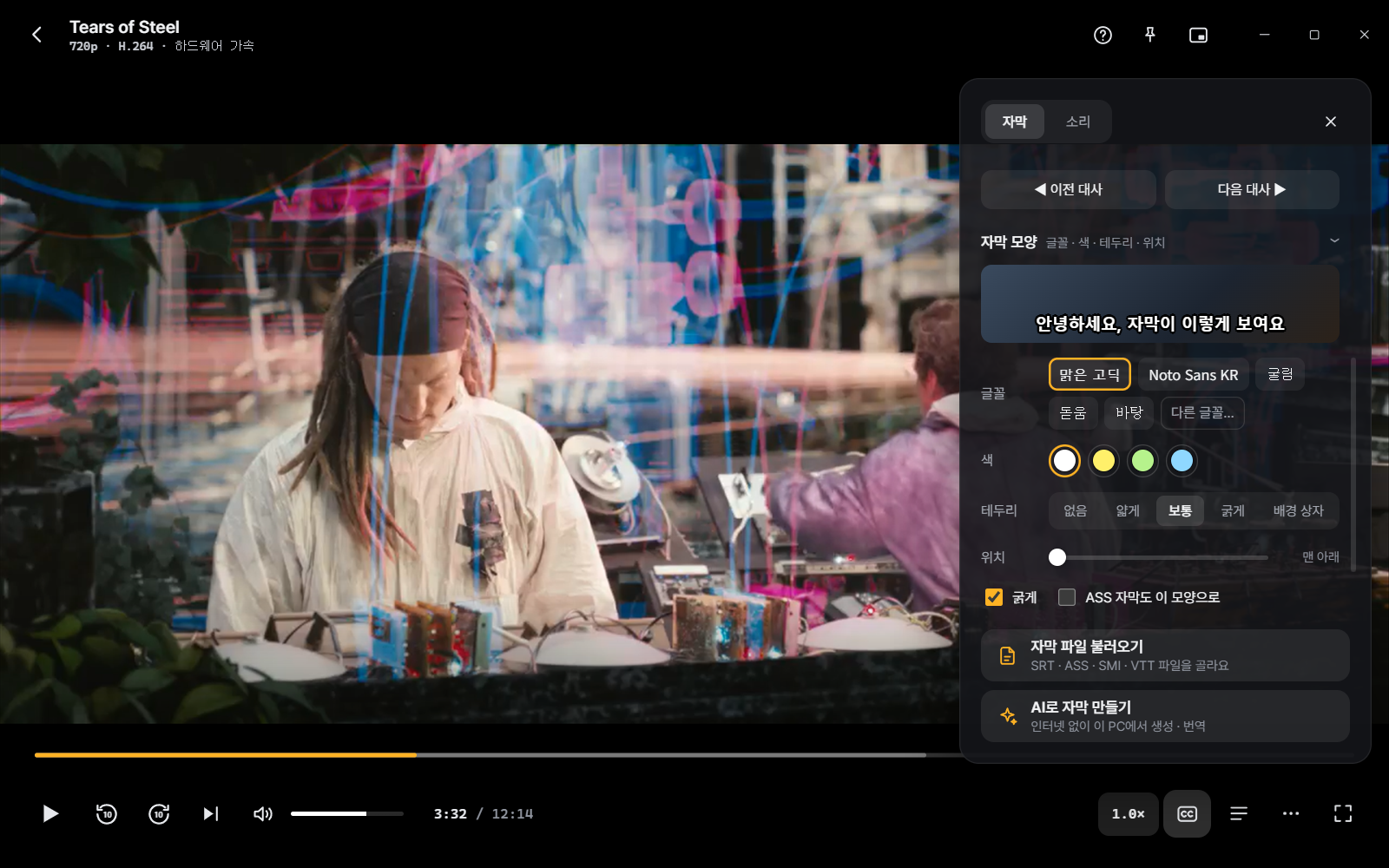Click the 720p · H.264 · 하드웨어 가속 info

pos(161,46)
